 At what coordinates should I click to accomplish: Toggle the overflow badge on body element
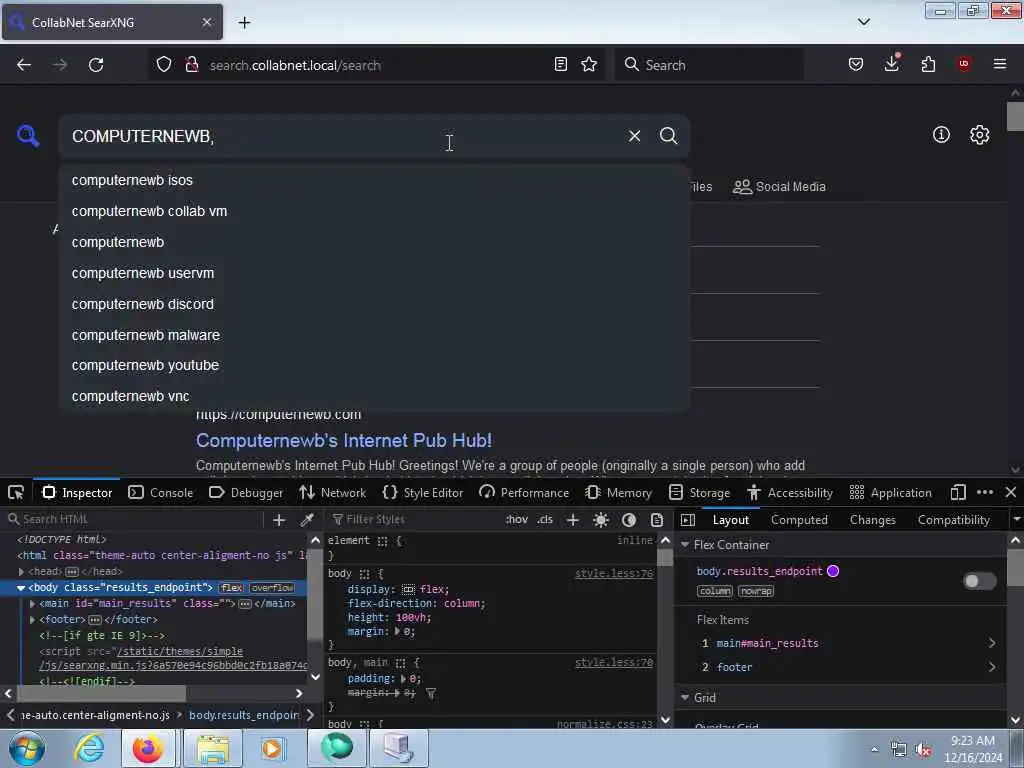[x=272, y=588]
